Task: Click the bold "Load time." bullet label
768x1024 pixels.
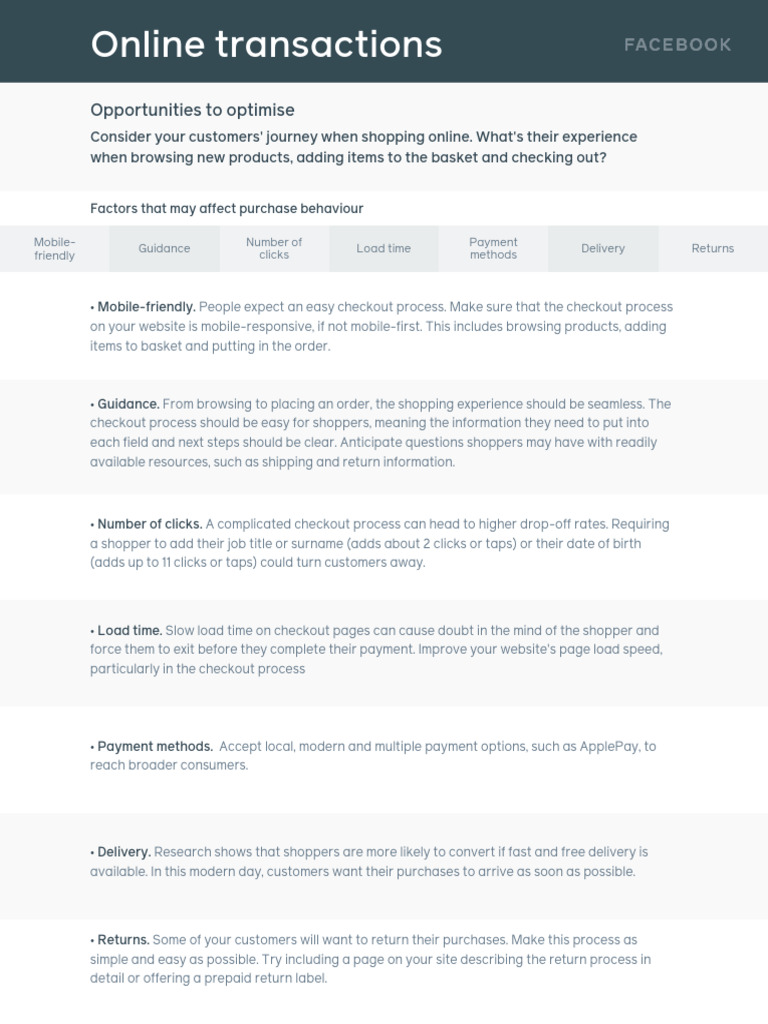Action: pos(130,631)
